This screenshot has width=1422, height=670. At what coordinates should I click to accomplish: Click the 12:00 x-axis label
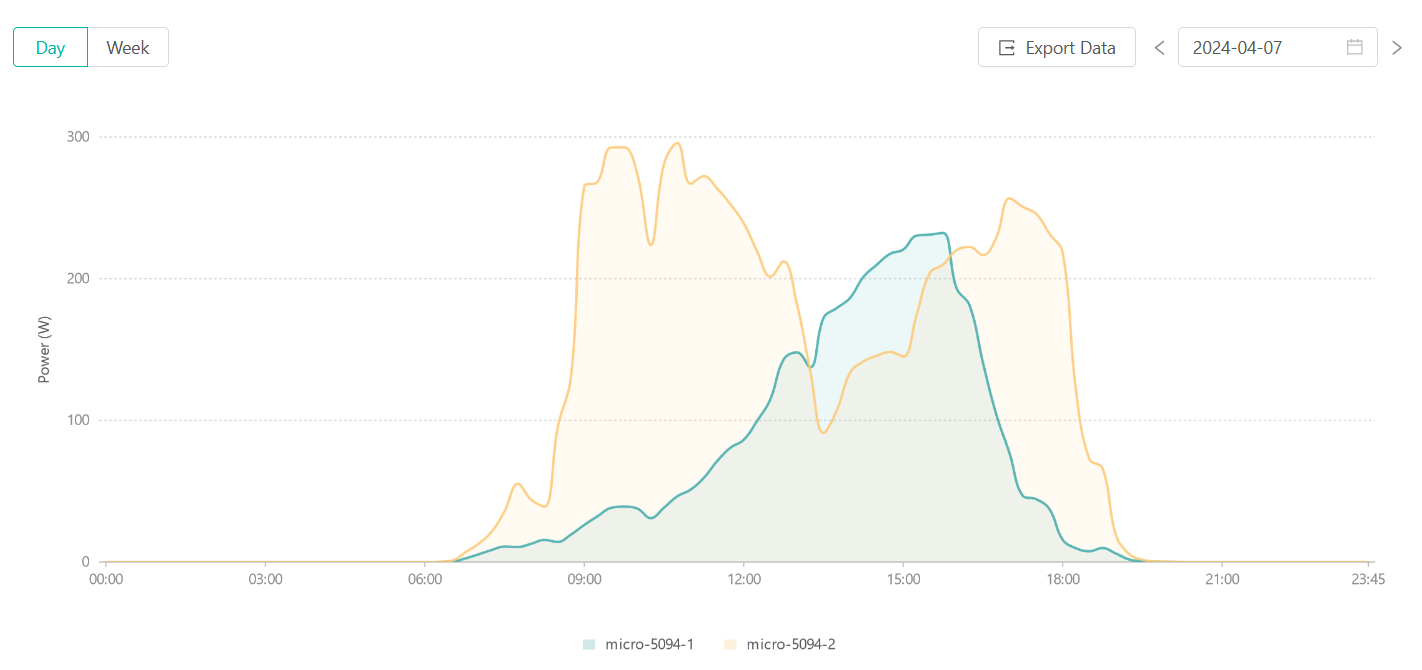(743, 579)
